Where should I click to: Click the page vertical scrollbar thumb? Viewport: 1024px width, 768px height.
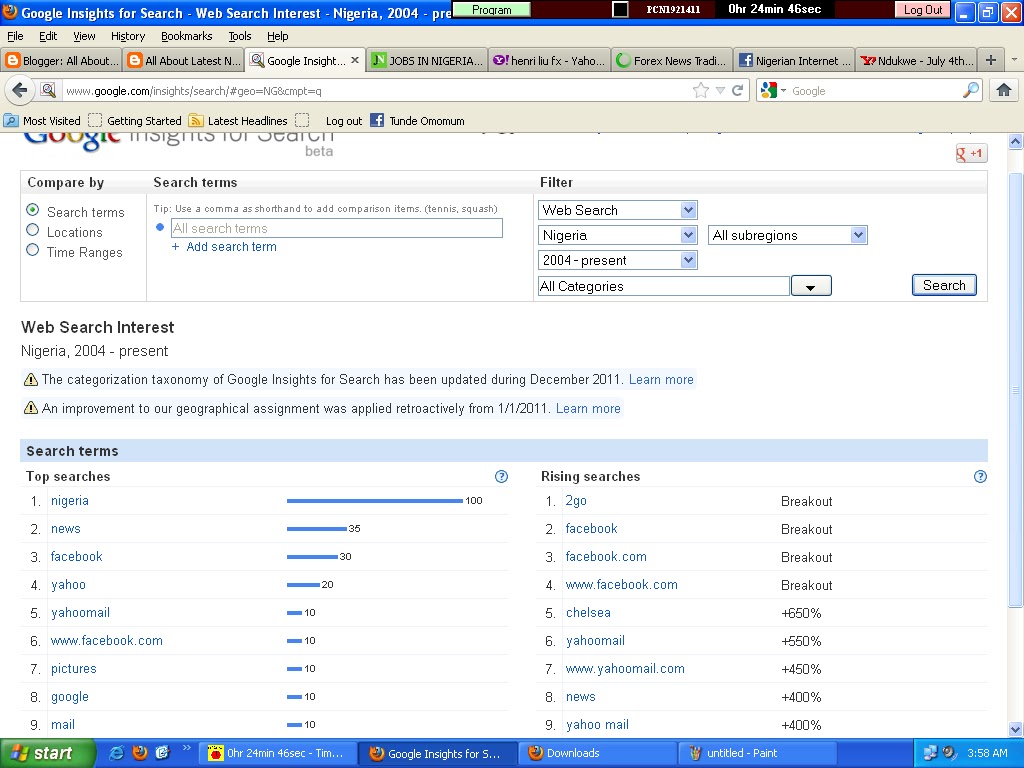click(x=1015, y=392)
